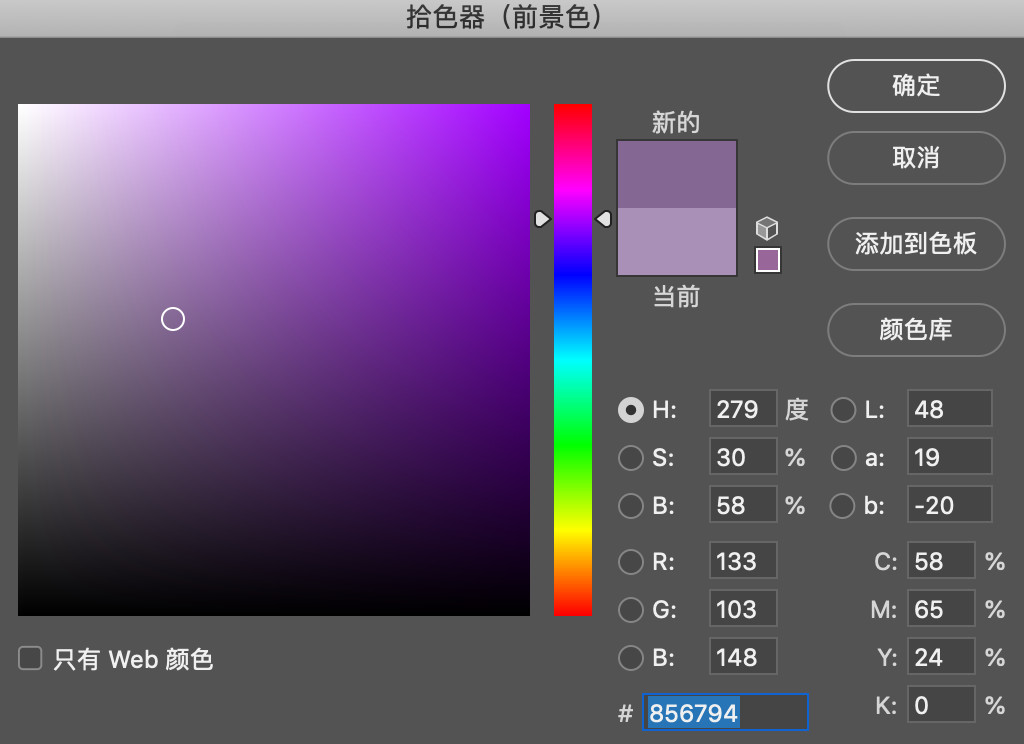Select the G green radio button
The width and height of the screenshot is (1024, 744).
630,609
